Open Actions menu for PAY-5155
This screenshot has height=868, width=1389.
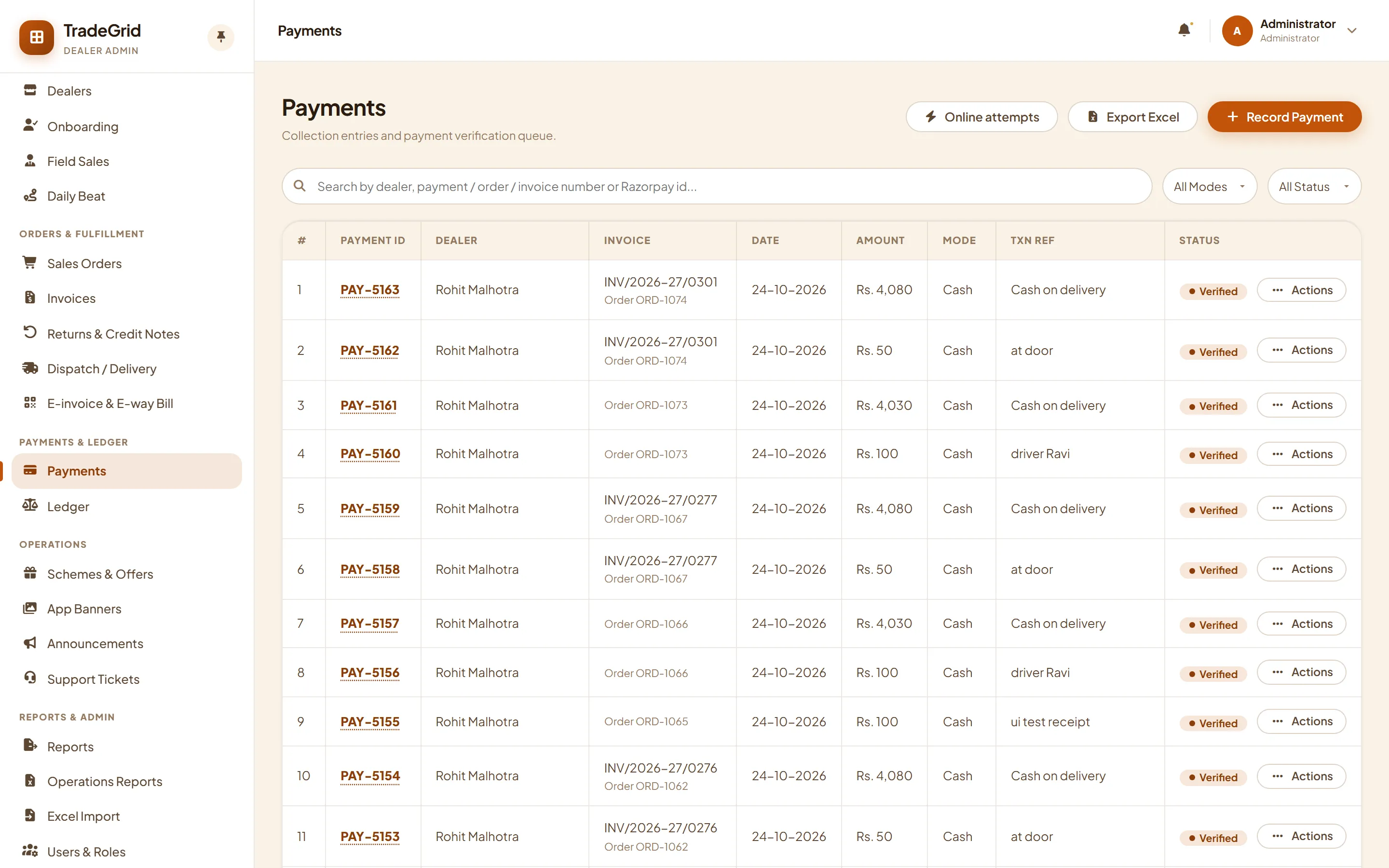coord(1301,721)
